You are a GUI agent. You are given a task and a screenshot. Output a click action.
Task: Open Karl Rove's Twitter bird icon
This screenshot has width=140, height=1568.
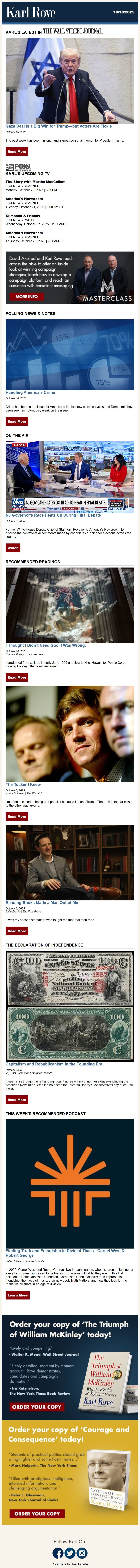pyautogui.click(x=70, y=1553)
